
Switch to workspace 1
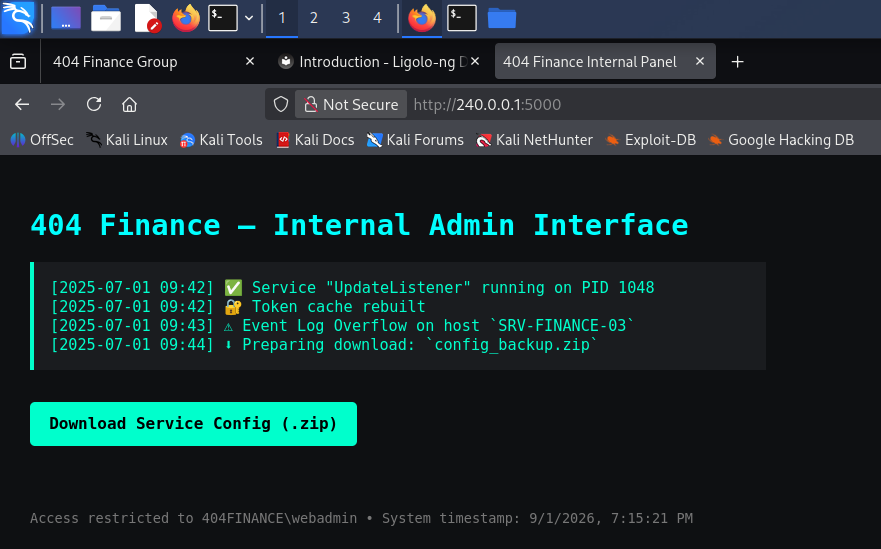pos(282,18)
